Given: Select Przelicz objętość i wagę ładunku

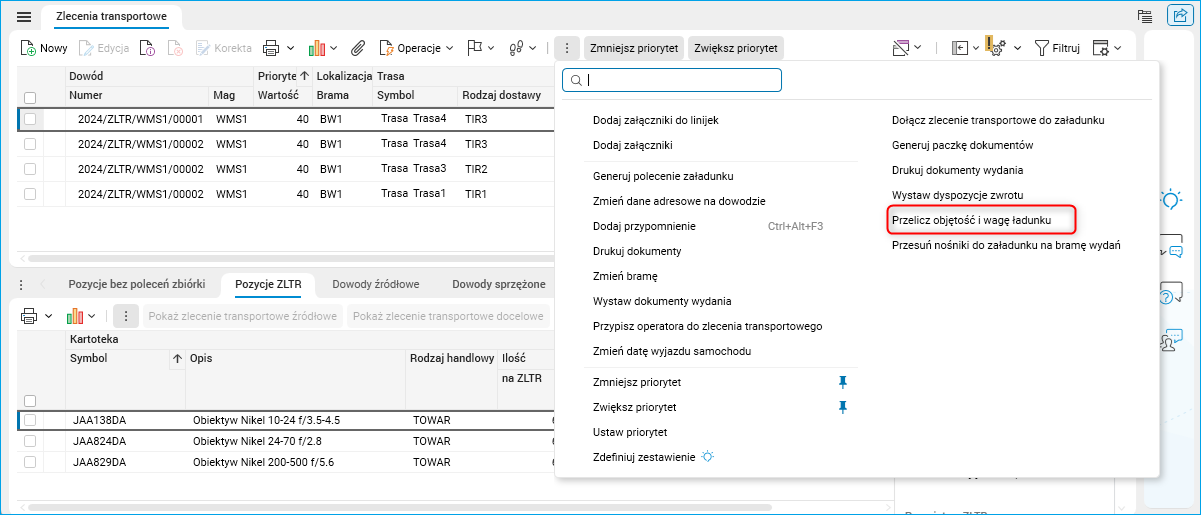Looking at the screenshot, I should click(x=971, y=220).
